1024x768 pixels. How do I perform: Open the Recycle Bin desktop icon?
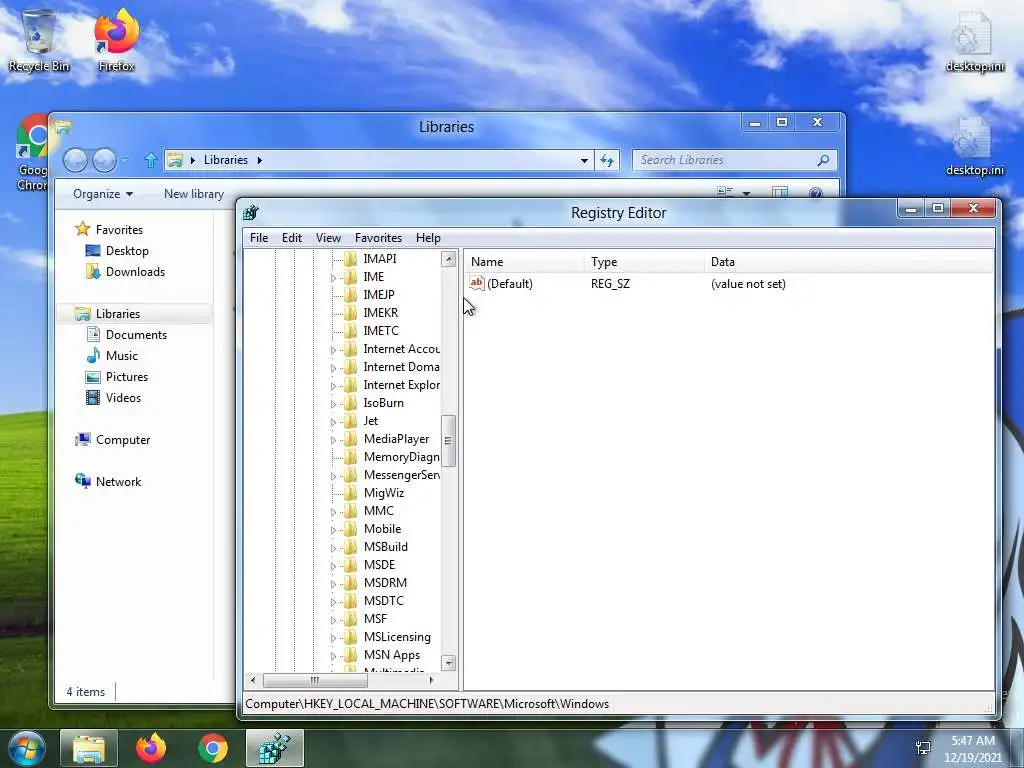pyautogui.click(x=39, y=39)
